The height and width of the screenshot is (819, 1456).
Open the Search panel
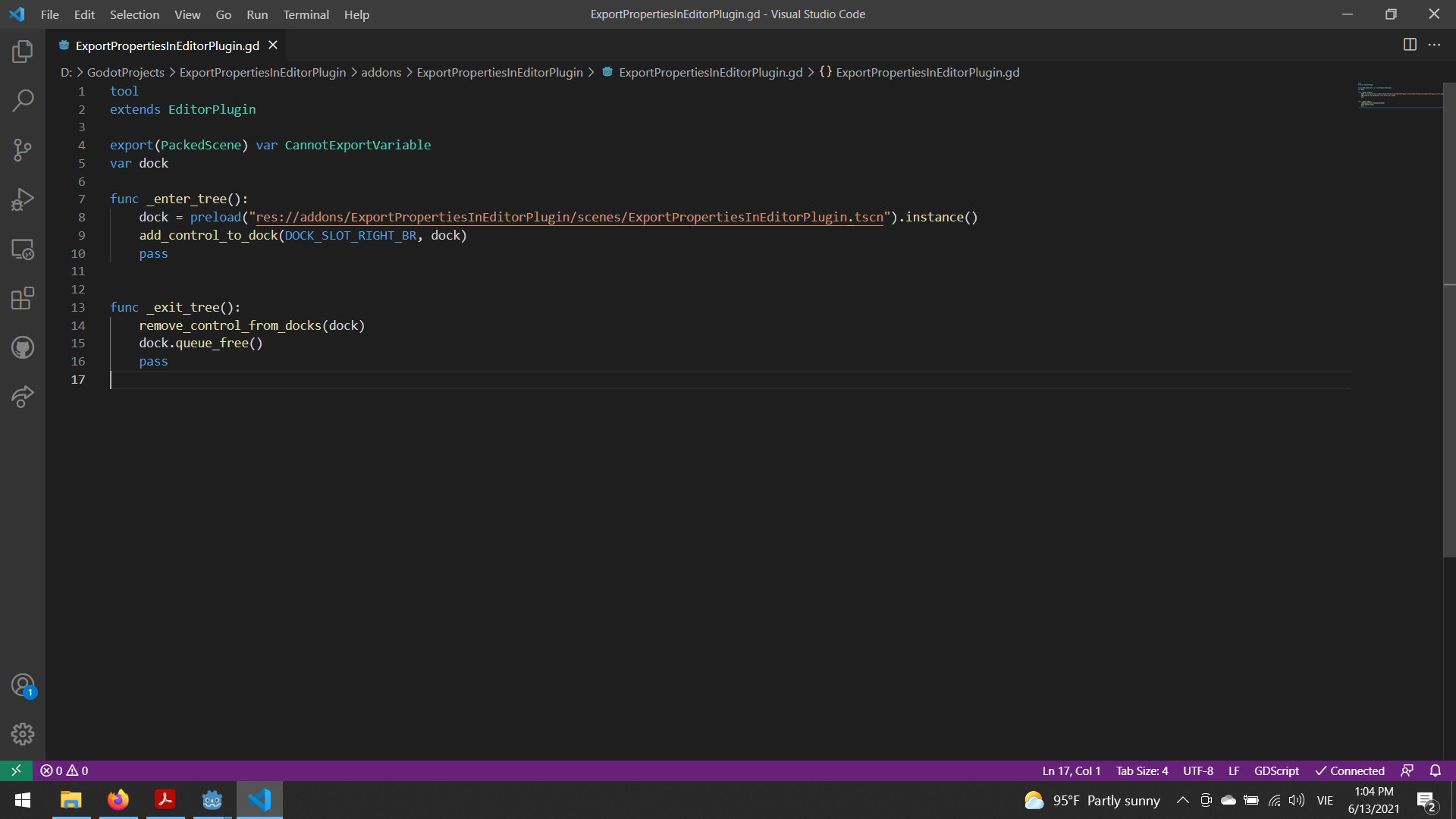[23, 100]
